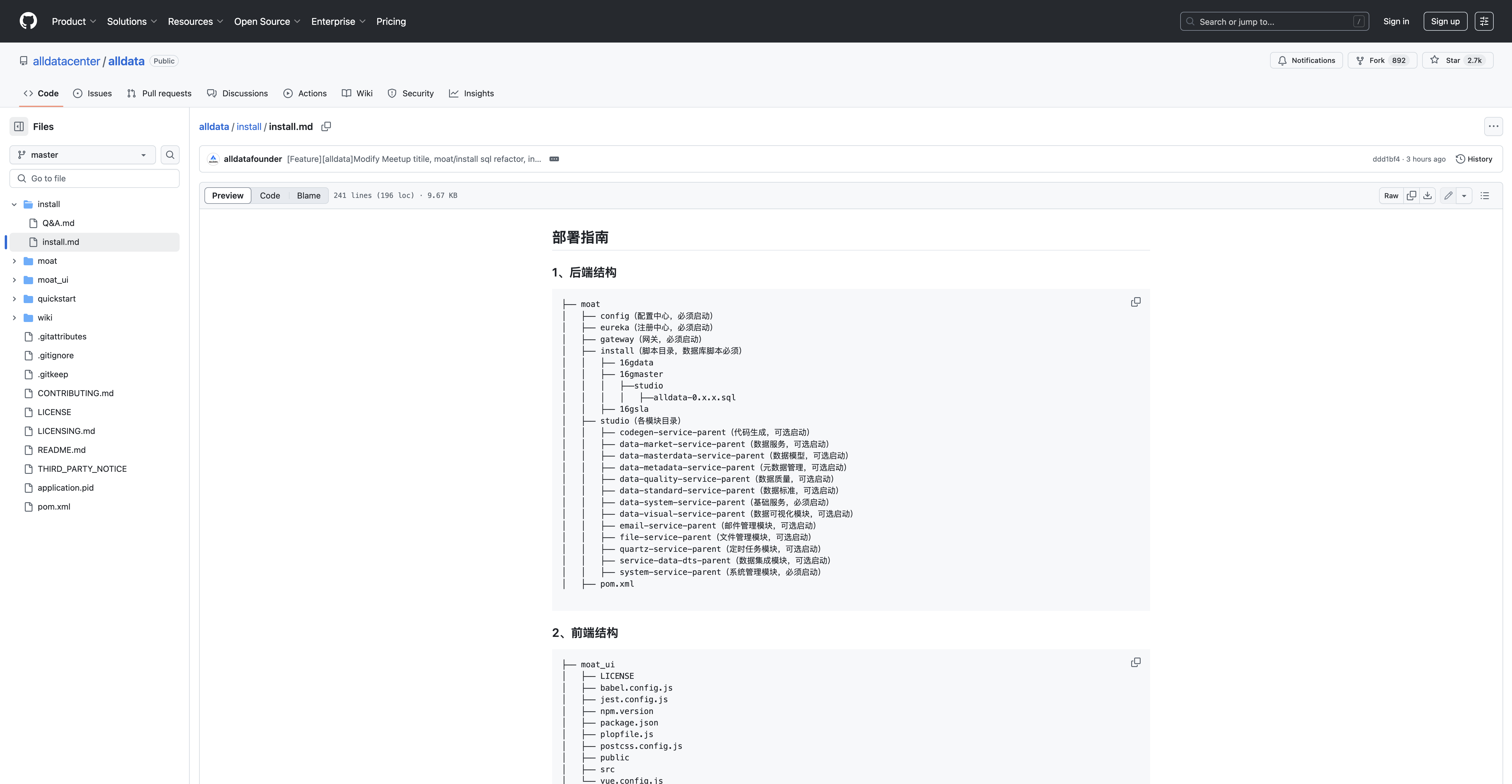This screenshot has width=1512, height=784.
Task: Switch to Code file view
Action: click(x=270, y=196)
